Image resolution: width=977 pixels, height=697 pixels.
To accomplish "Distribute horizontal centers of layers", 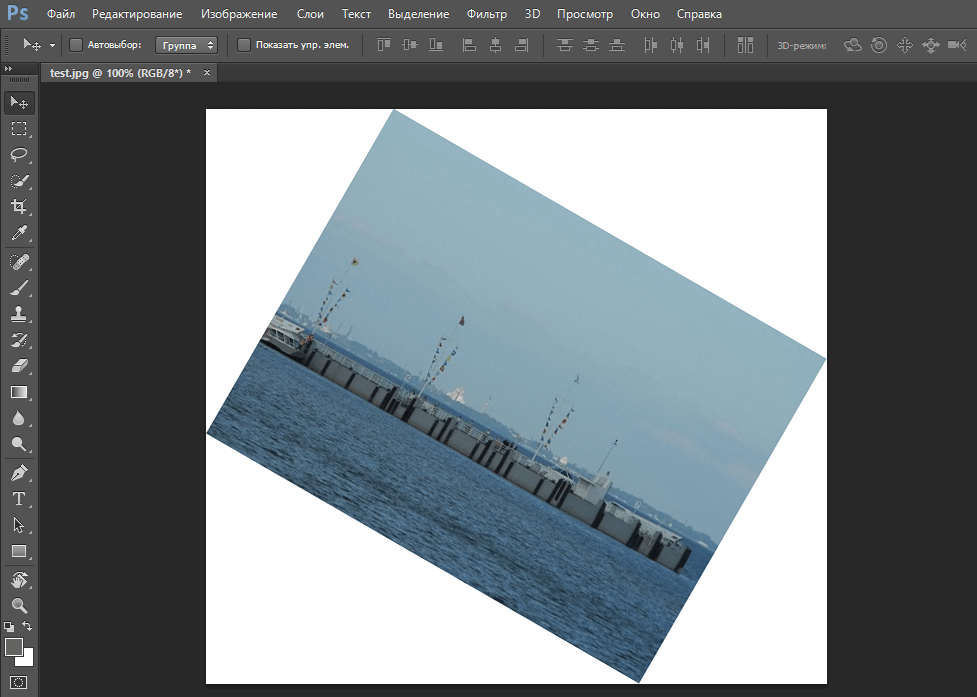I will [677, 45].
